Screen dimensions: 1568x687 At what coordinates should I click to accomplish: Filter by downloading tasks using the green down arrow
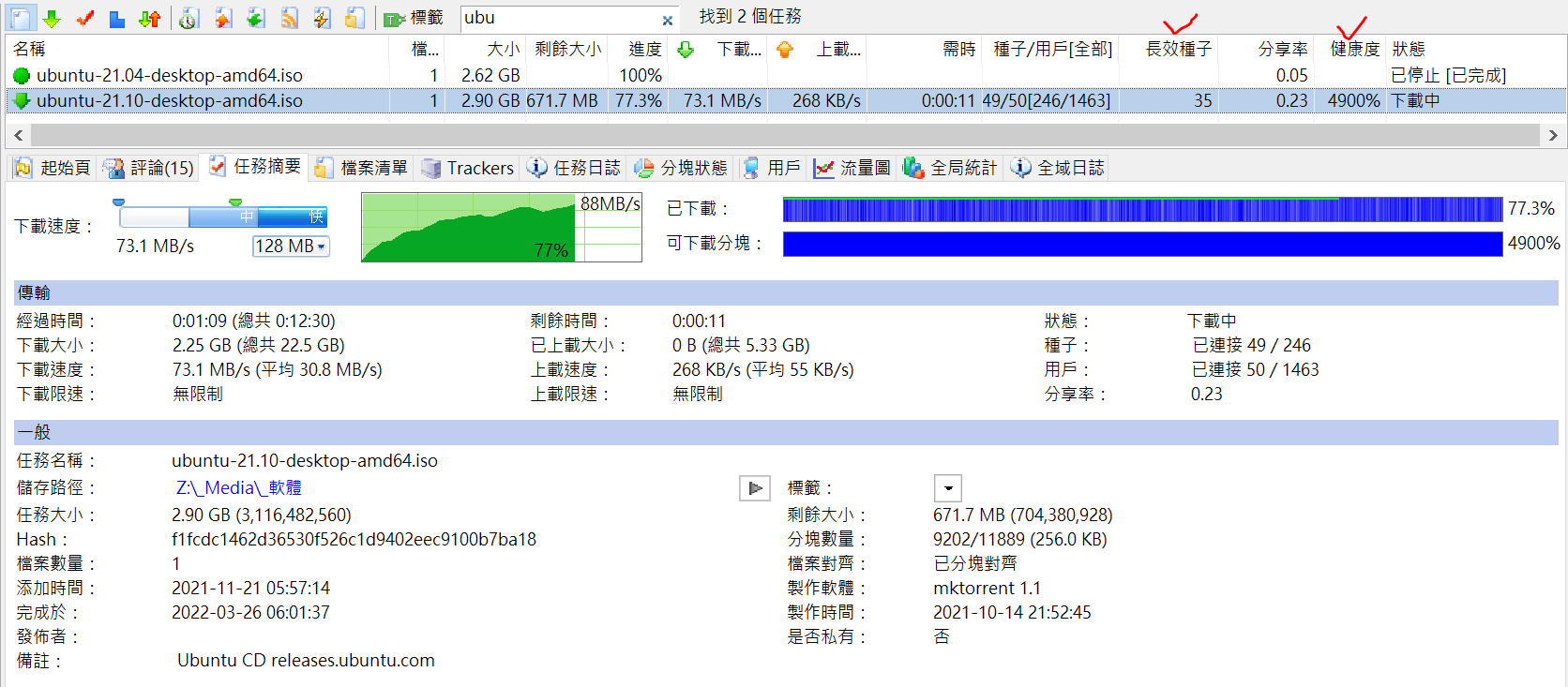click(53, 18)
